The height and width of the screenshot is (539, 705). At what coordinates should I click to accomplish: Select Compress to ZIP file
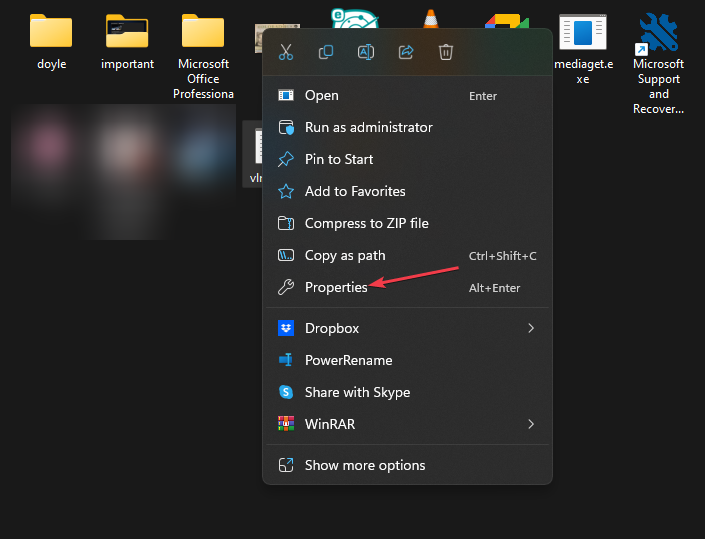(407, 223)
